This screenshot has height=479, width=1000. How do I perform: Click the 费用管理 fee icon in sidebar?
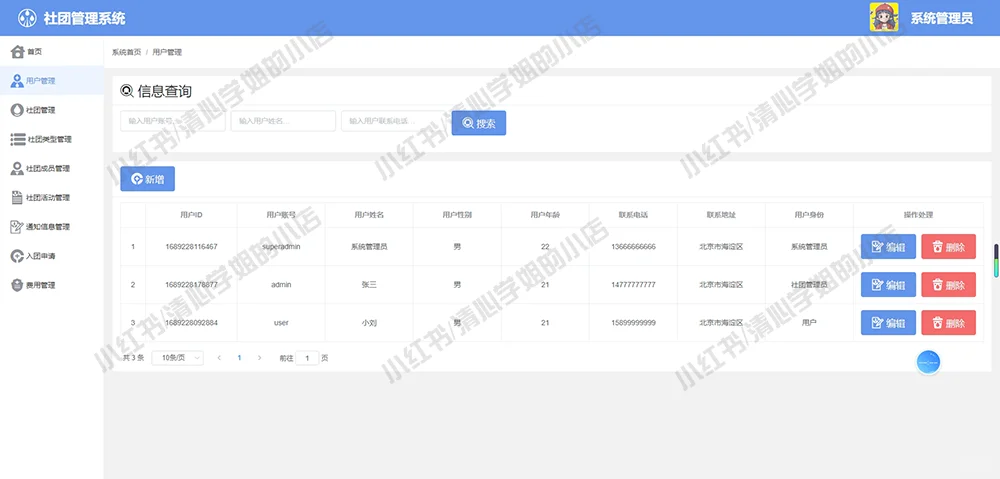pos(17,285)
